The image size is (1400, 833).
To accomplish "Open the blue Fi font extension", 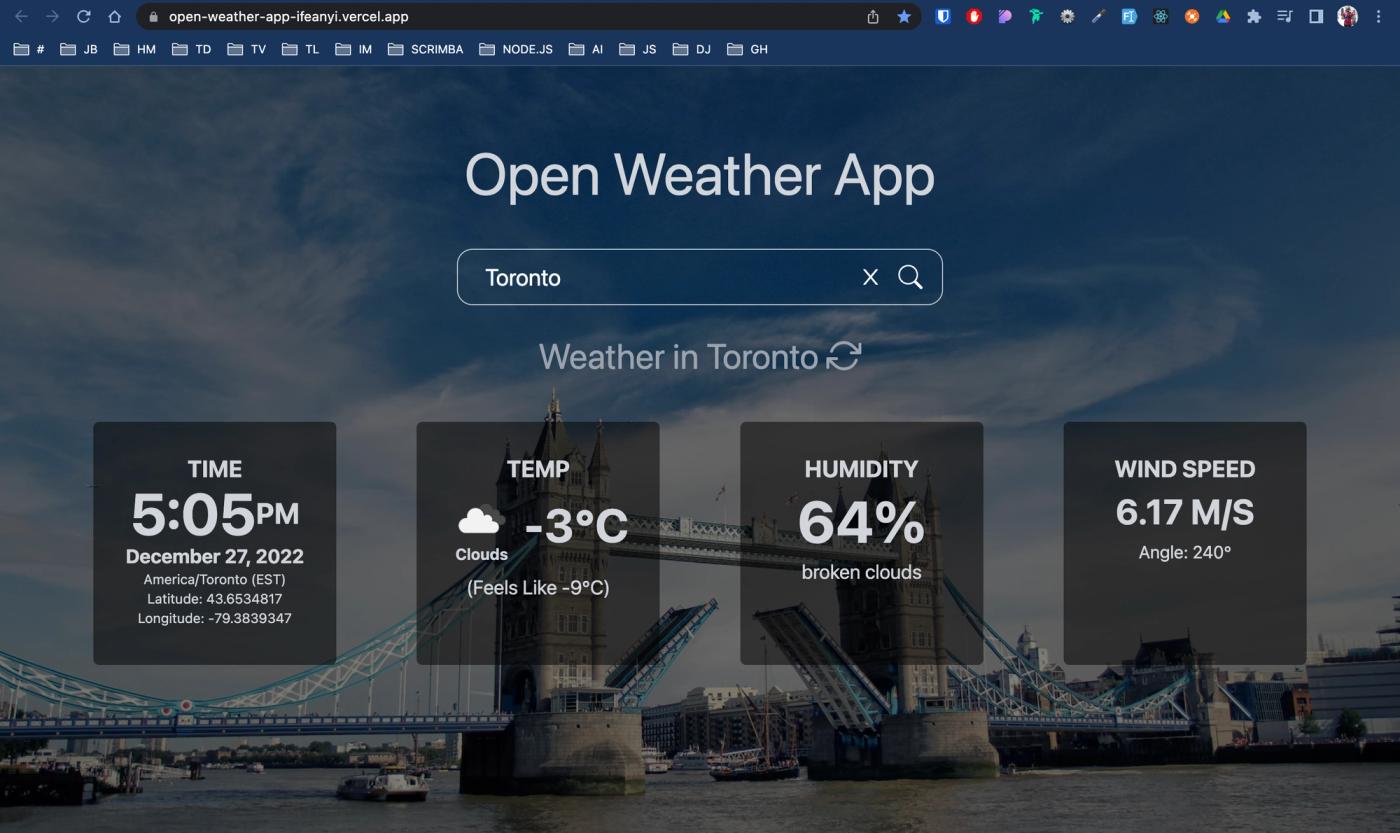I will click(x=1129, y=17).
